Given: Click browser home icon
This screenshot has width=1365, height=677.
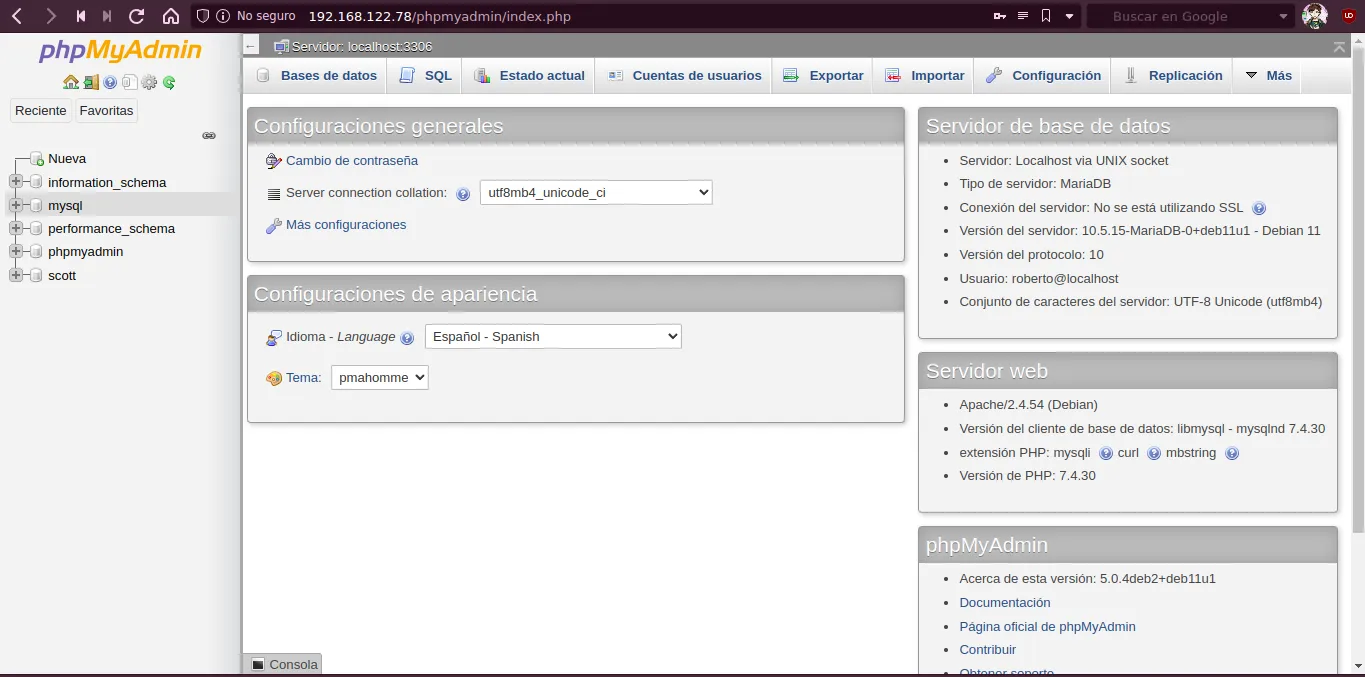Looking at the screenshot, I should click(x=171, y=16).
